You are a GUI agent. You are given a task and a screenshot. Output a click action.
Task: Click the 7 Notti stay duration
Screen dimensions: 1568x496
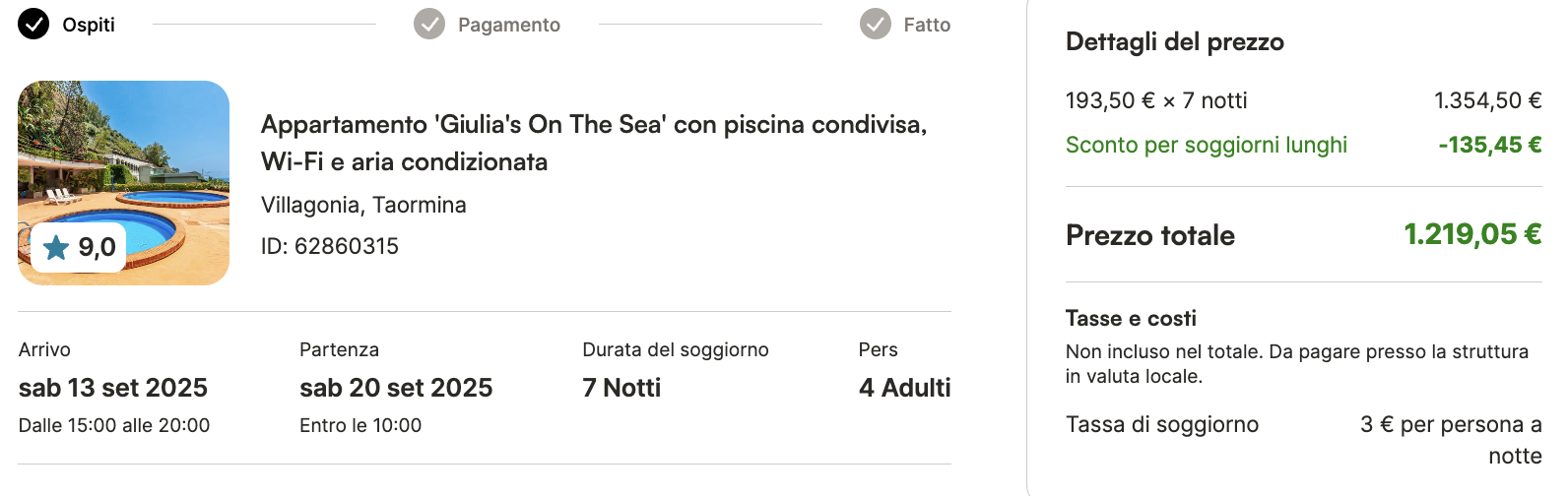click(621, 388)
